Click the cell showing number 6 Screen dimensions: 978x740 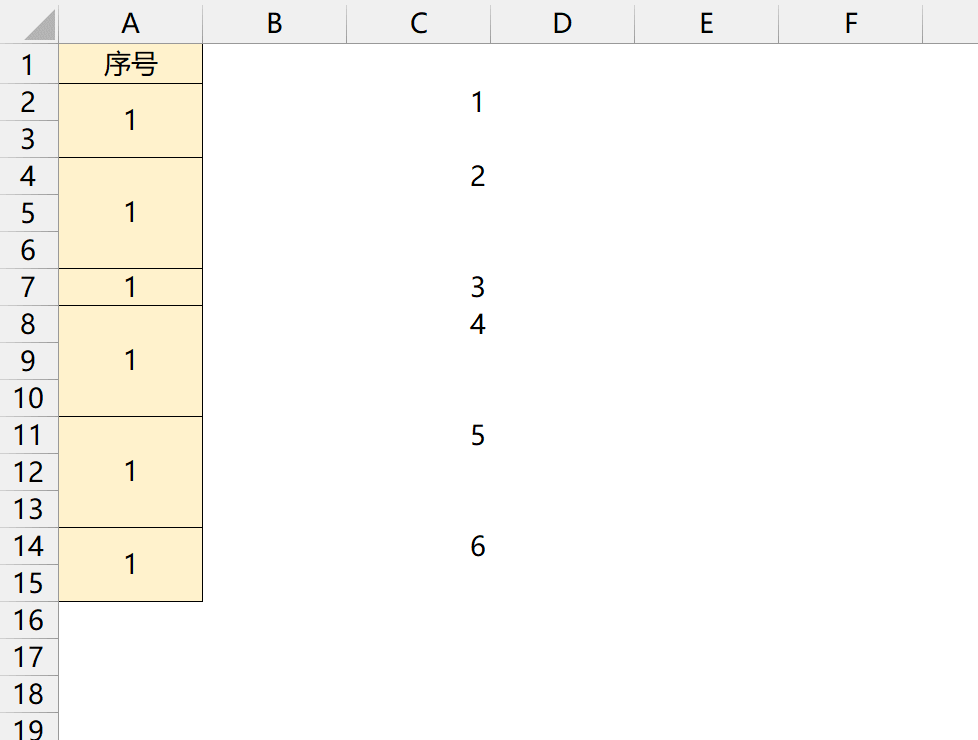pyautogui.click(x=419, y=546)
